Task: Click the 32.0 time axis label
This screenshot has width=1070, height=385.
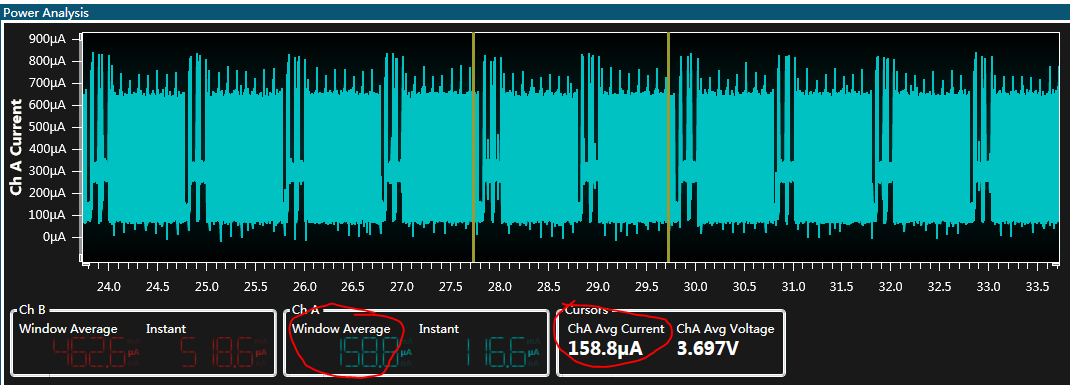Action: click(890, 286)
